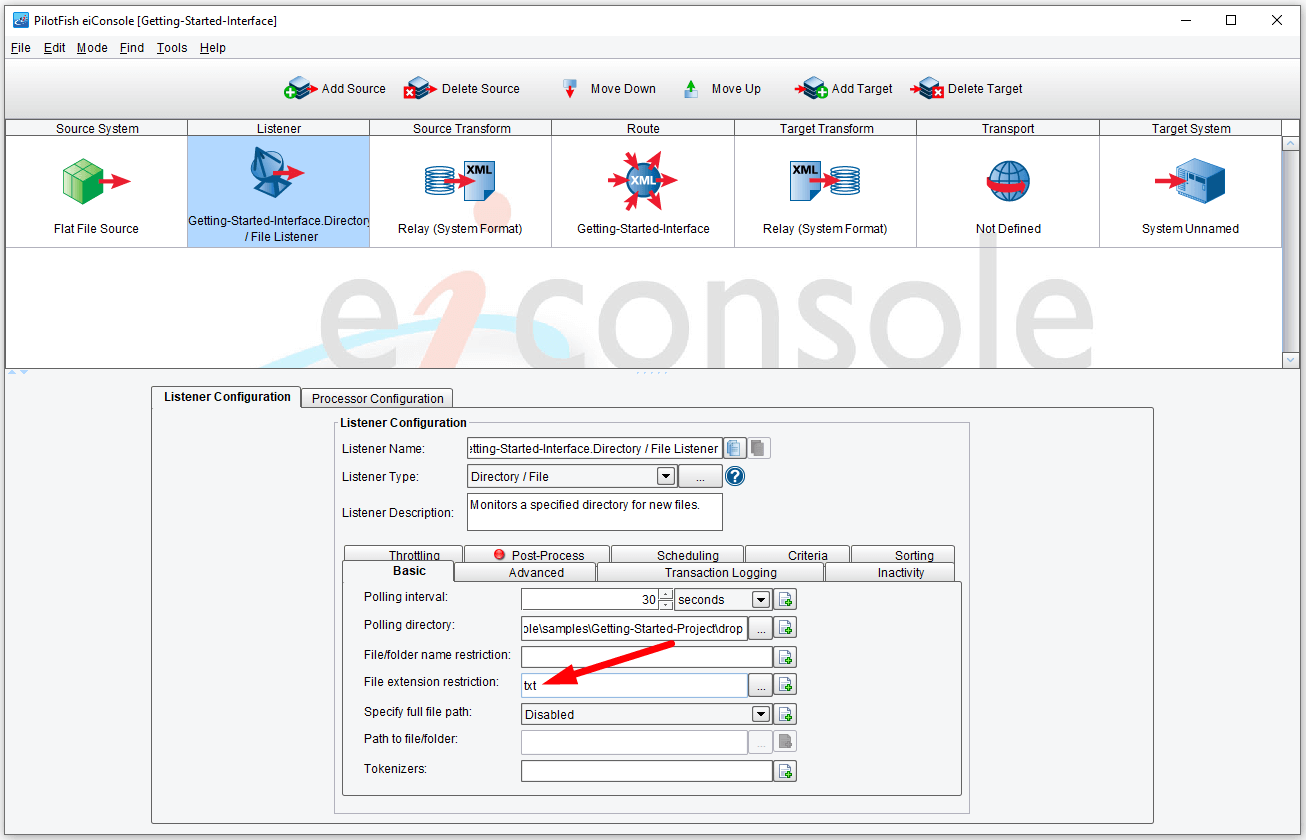Switch to the Advanced tab
Image resolution: width=1306 pixels, height=840 pixels.
click(x=525, y=572)
